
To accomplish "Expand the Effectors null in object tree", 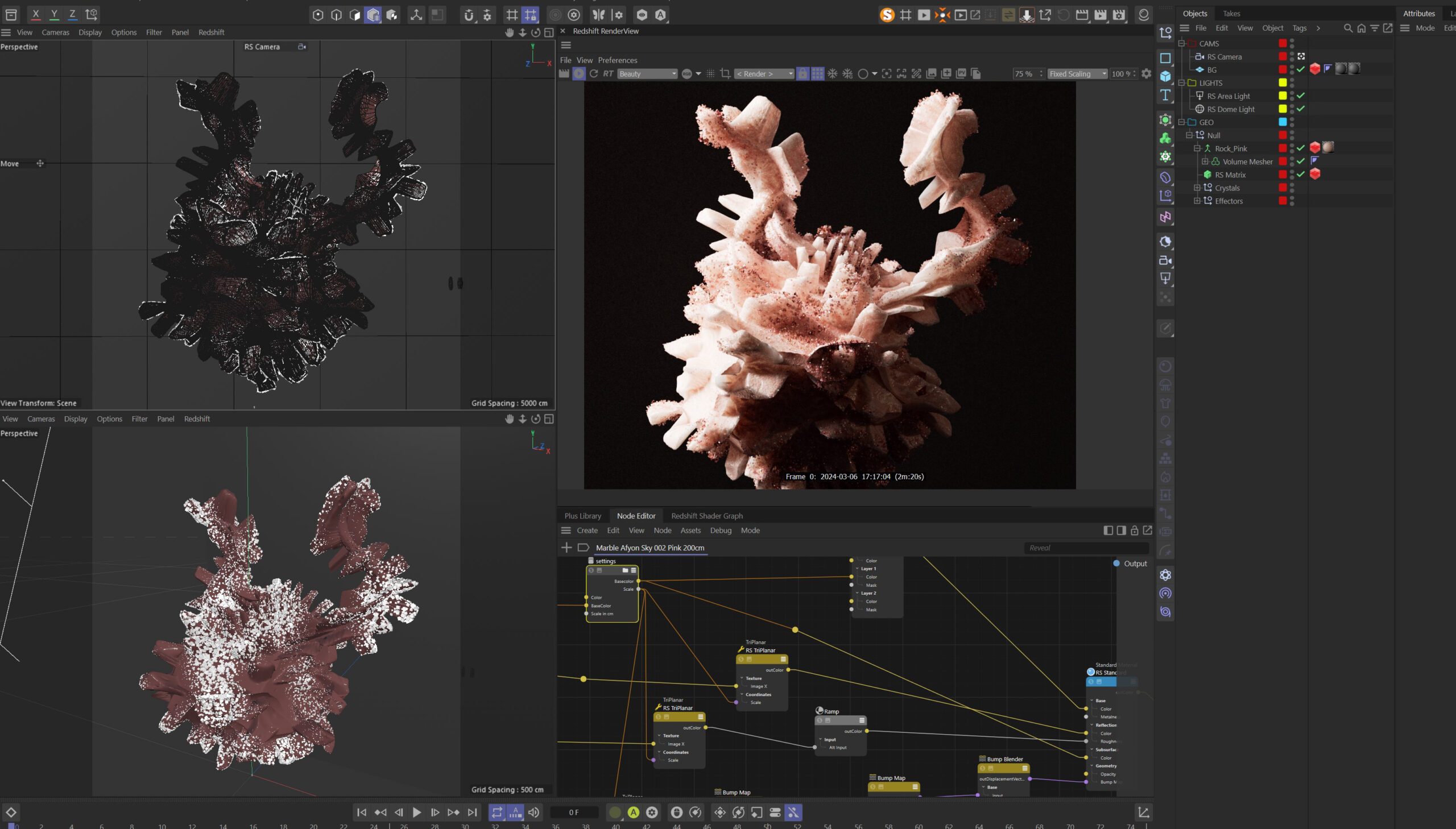I will click(1196, 200).
